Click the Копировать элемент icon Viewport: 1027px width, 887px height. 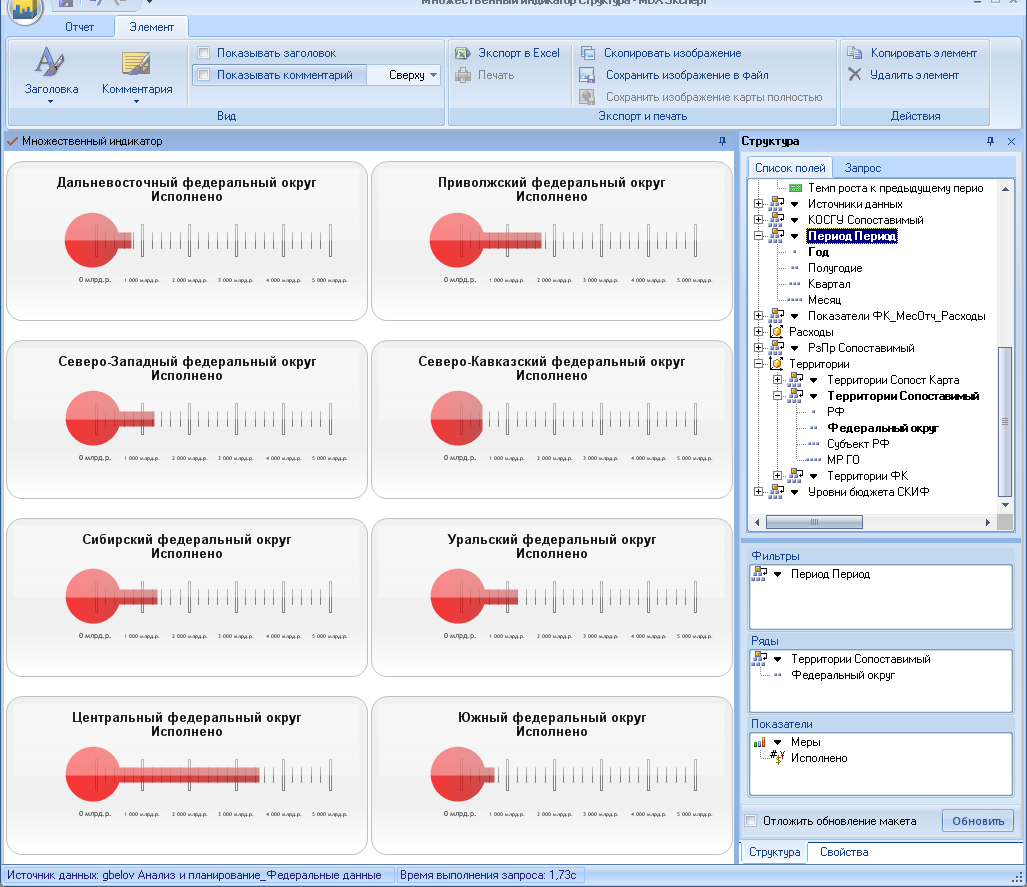855,52
